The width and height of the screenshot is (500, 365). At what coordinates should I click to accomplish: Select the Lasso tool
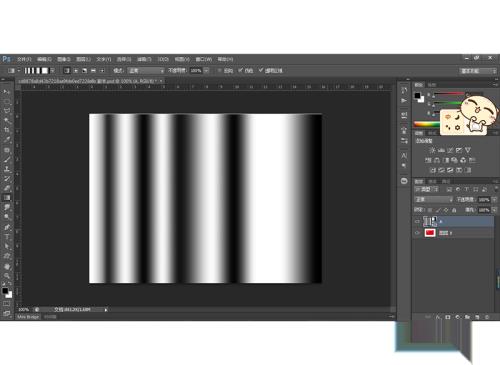coord(7,111)
